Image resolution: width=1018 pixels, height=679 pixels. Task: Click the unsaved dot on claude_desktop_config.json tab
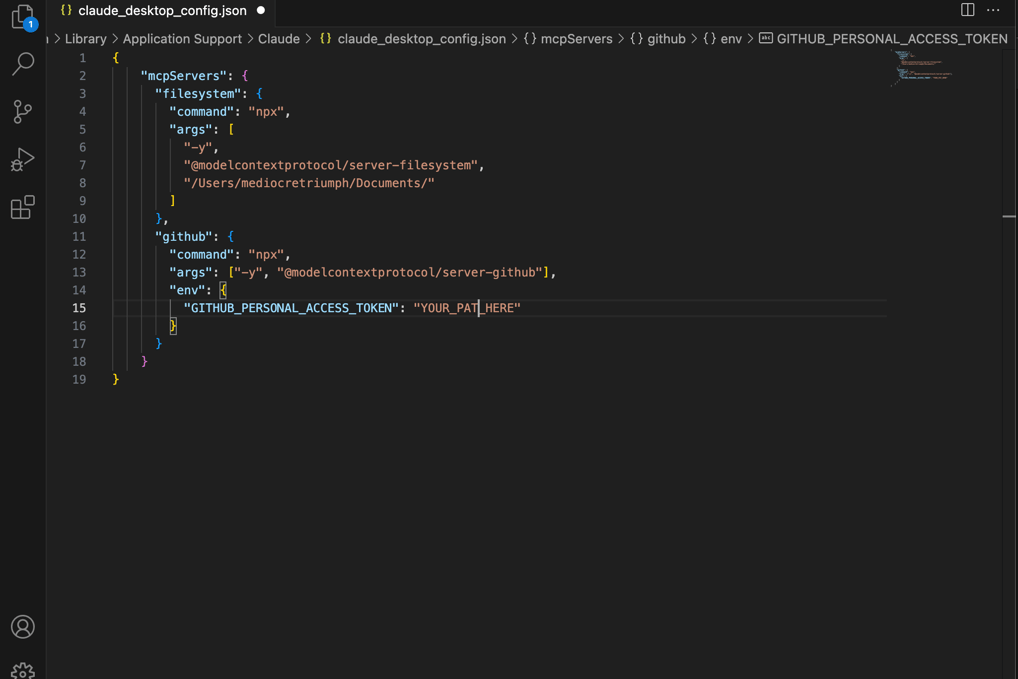pos(261,10)
